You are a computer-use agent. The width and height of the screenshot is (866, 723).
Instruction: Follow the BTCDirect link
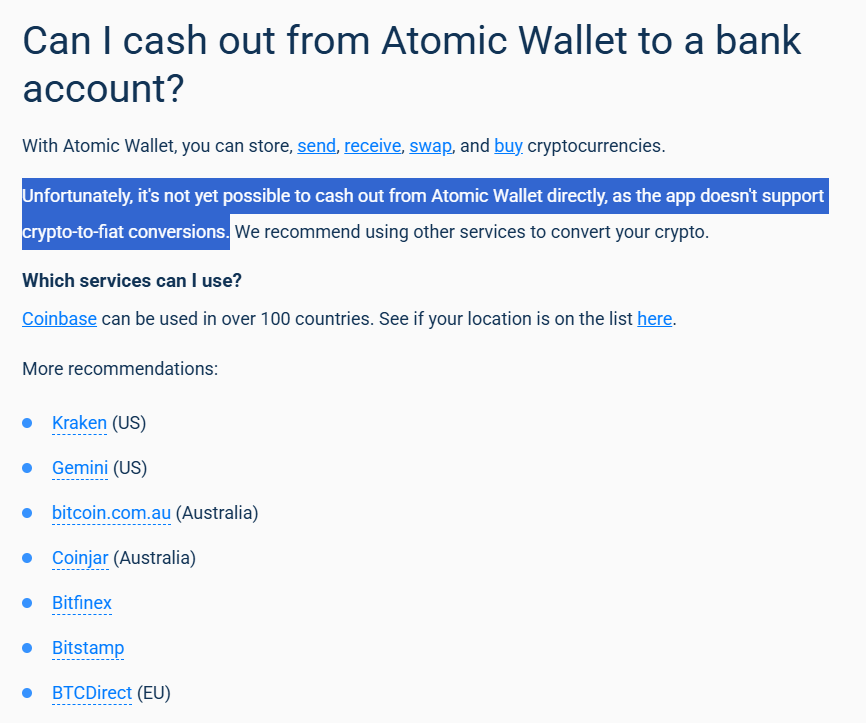coord(92,693)
